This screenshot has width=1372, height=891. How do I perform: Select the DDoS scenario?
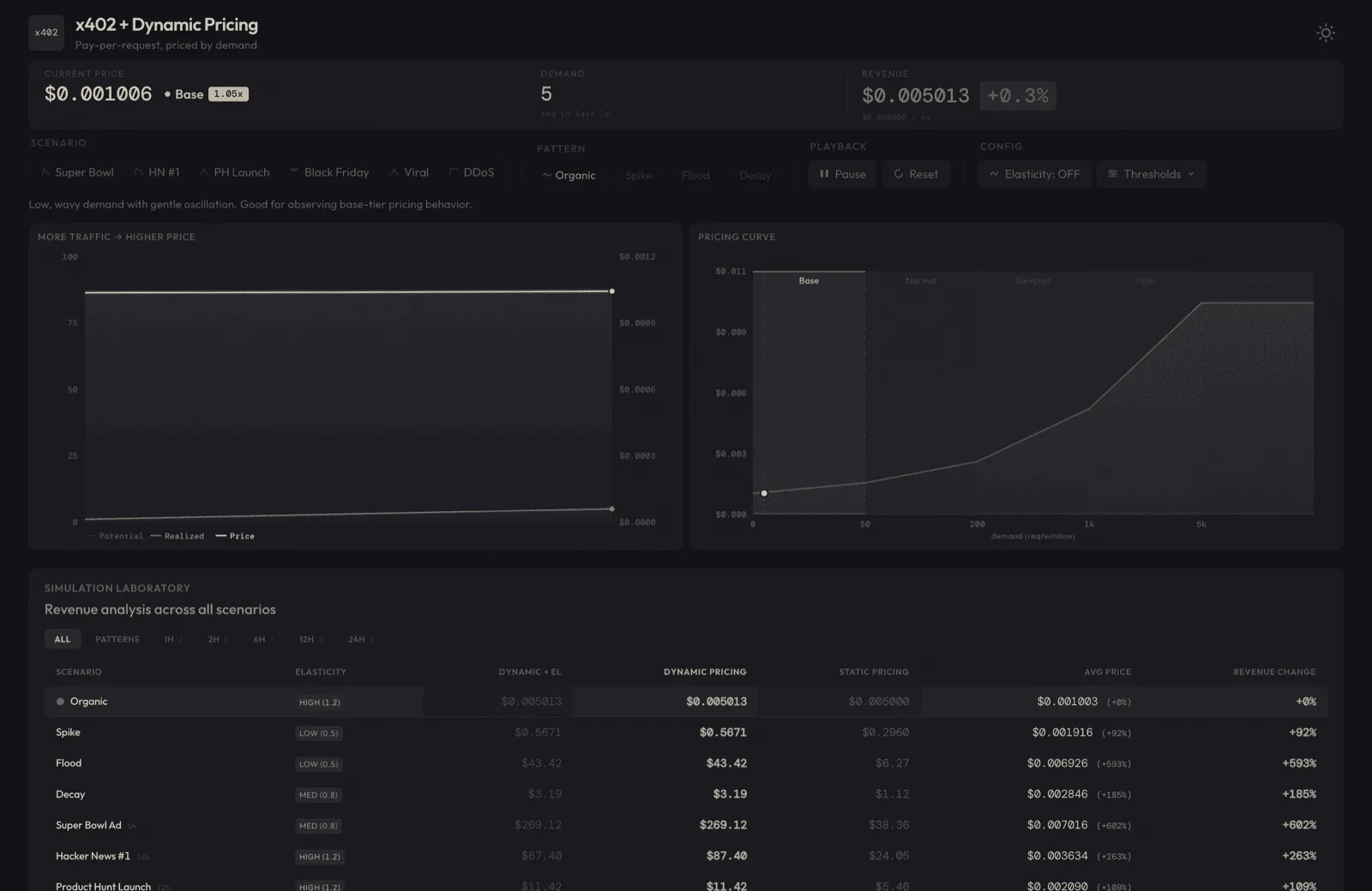472,172
